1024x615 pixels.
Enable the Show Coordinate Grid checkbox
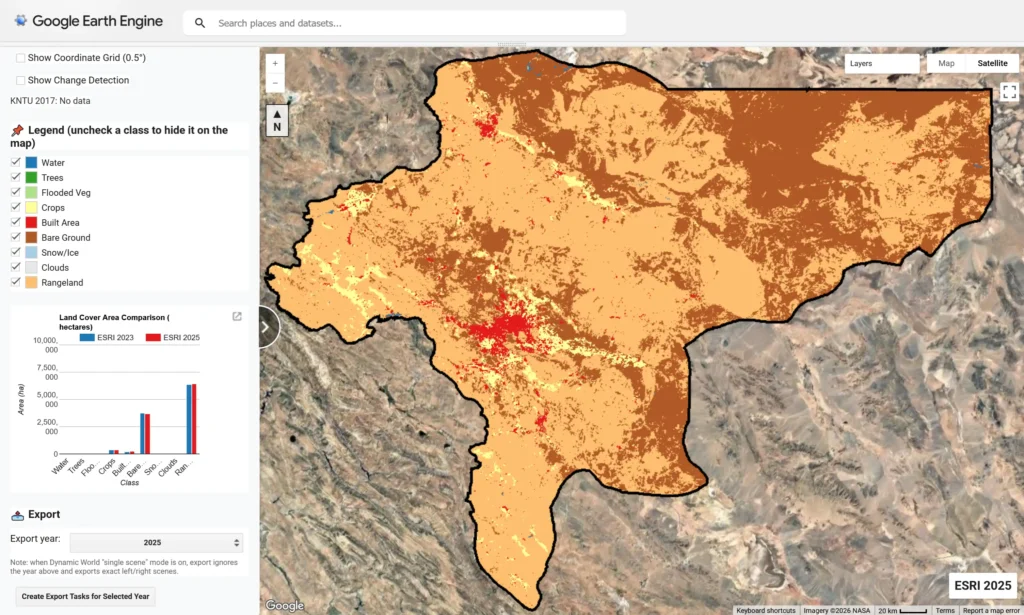[20, 58]
